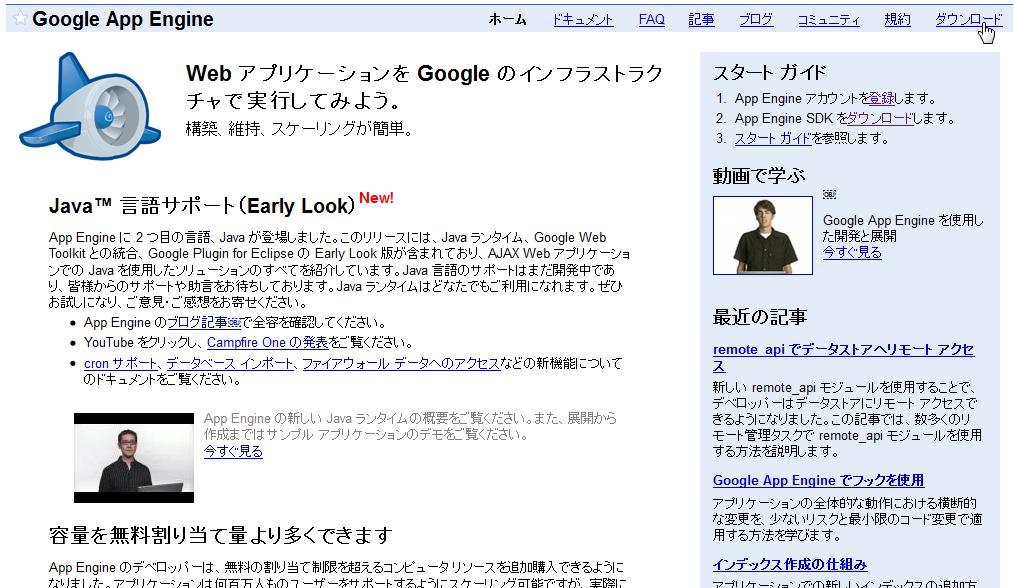Open the コミュニティ navigation link
Screen dimensions: 1015x588
pyautogui.click(x=829, y=19)
